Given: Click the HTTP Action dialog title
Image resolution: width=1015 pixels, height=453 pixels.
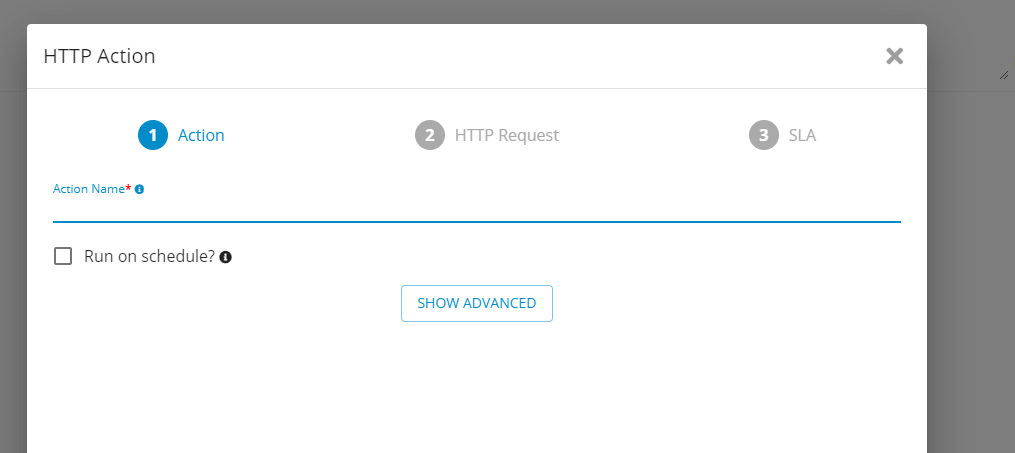Looking at the screenshot, I should (x=99, y=56).
